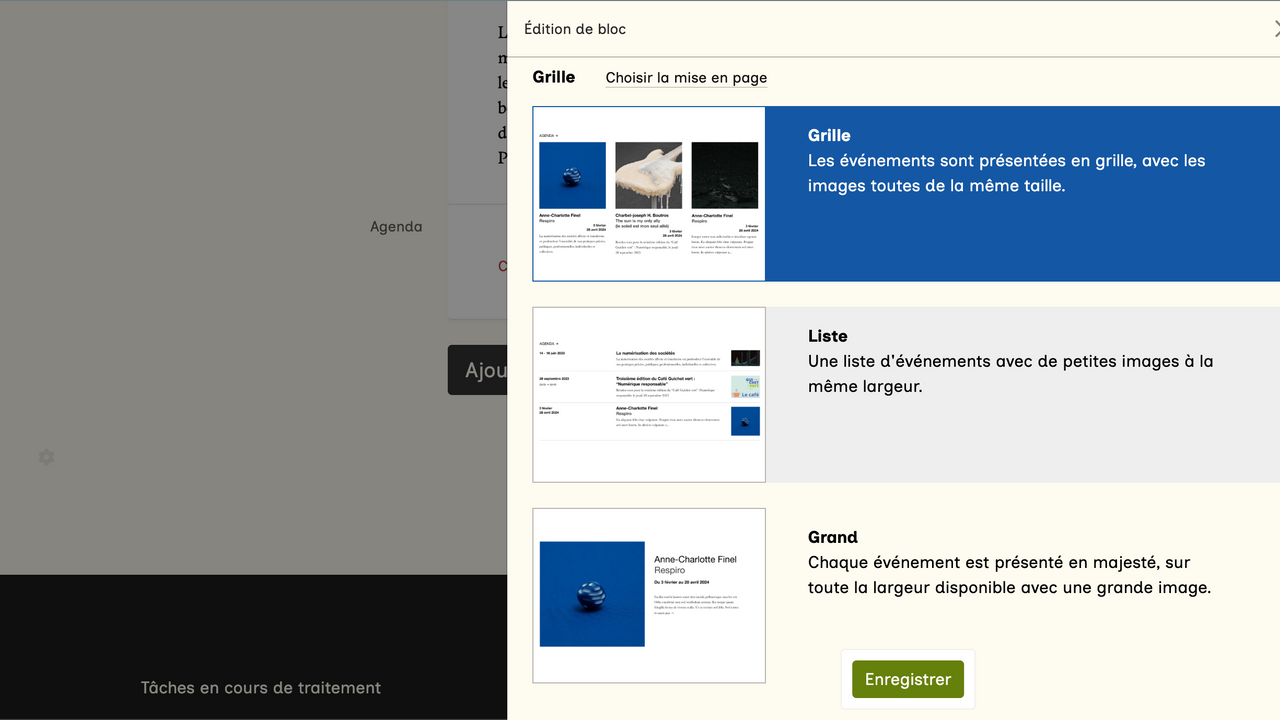Viewport: 1280px width, 720px height.
Task: Click the Agenda label in the background
Action: coord(396,227)
